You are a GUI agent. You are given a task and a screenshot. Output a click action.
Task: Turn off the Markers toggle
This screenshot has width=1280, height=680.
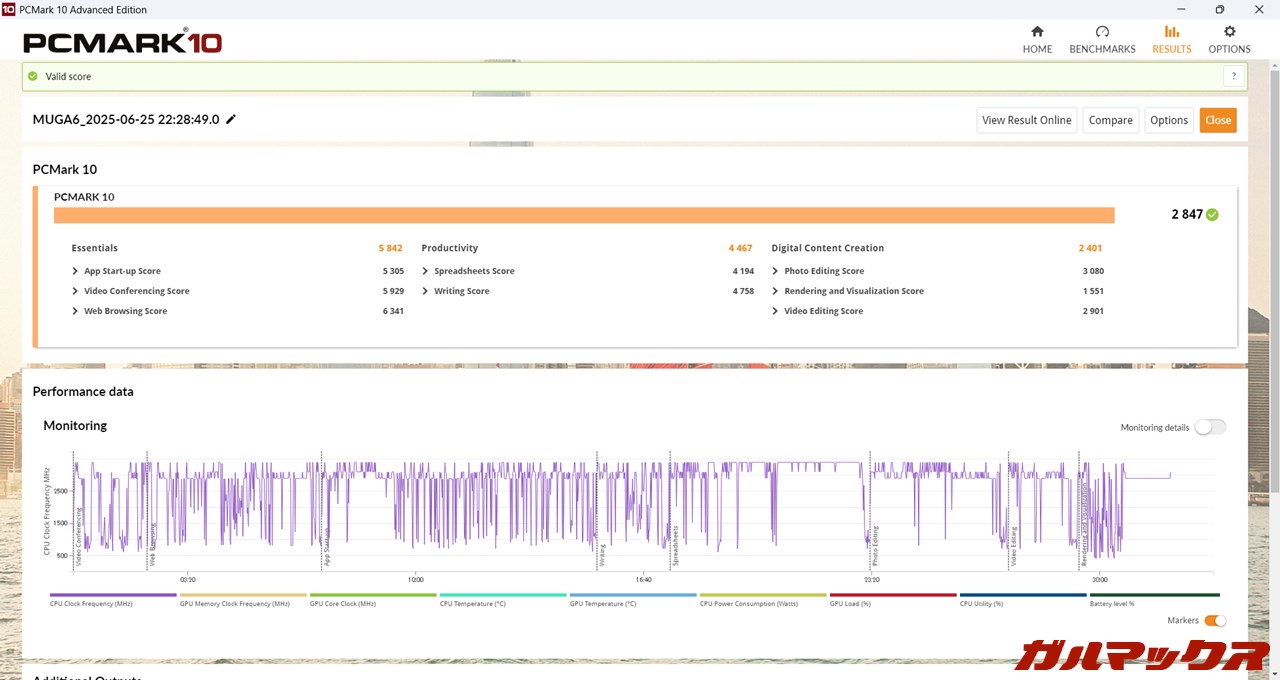(x=1214, y=621)
